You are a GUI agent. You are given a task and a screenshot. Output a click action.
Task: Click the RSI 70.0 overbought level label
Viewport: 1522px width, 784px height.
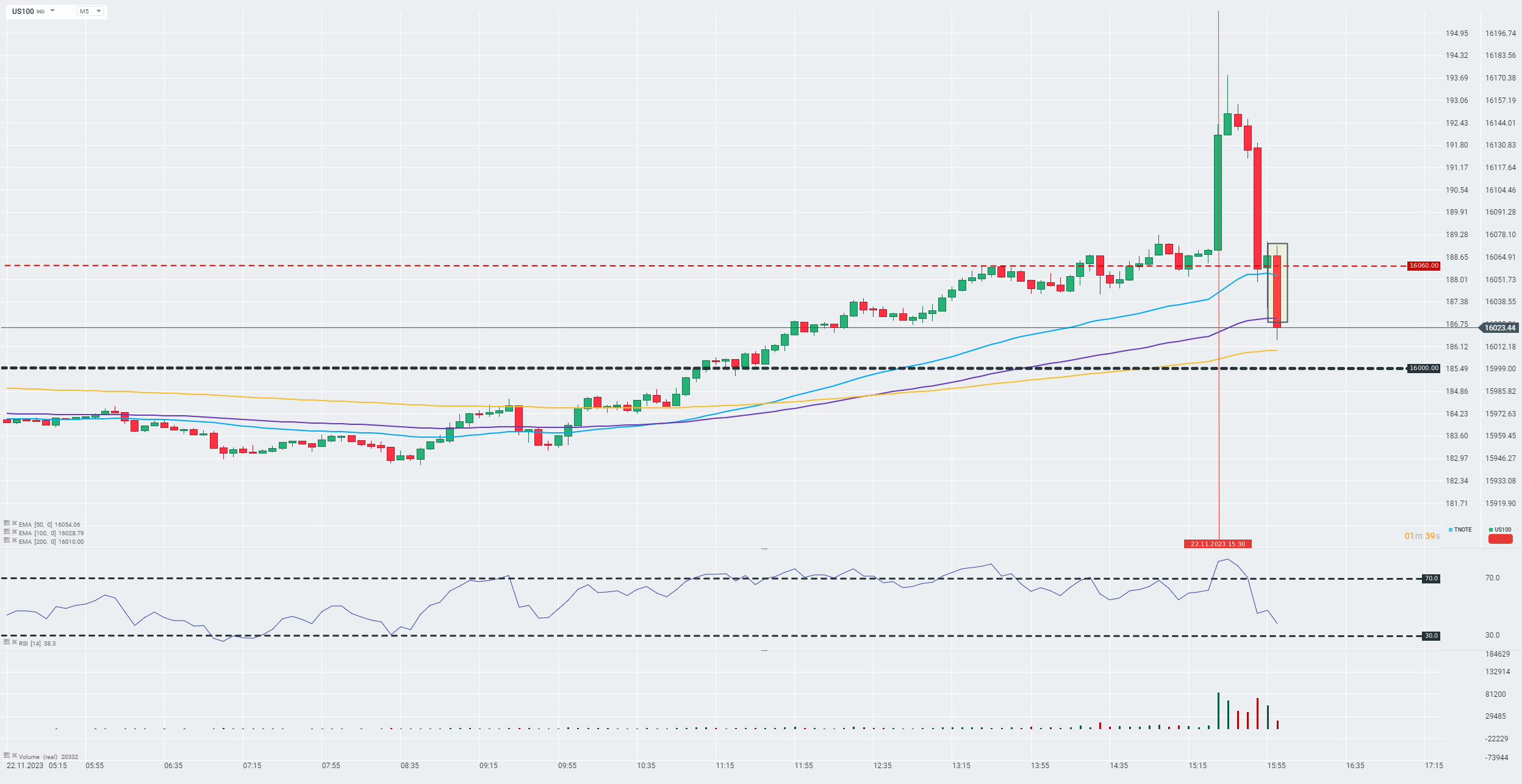(x=1430, y=579)
